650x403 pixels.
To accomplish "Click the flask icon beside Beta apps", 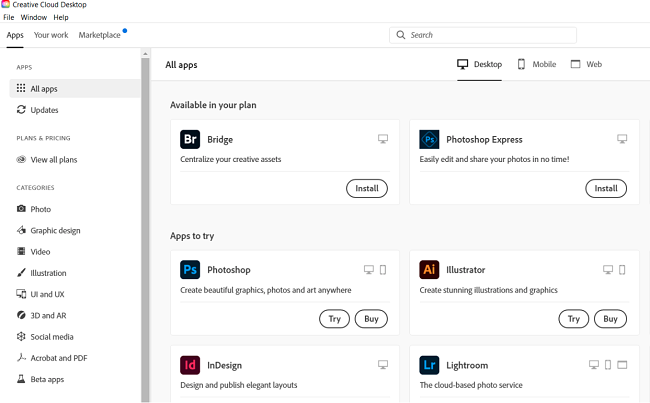I will tap(21, 379).
